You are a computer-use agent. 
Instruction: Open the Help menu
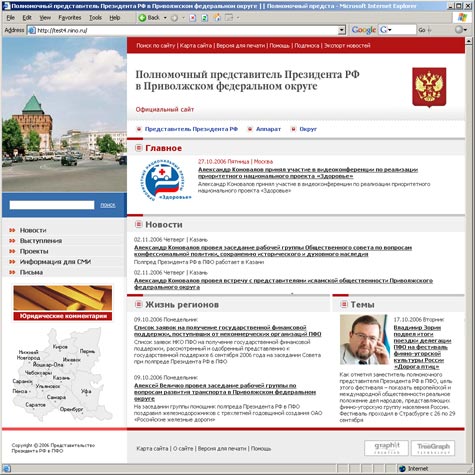click(x=115, y=18)
